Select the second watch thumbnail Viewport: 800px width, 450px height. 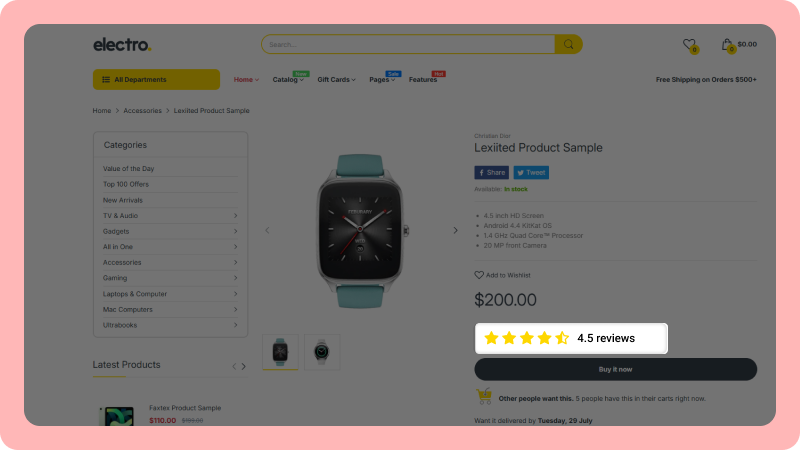point(322,352)
